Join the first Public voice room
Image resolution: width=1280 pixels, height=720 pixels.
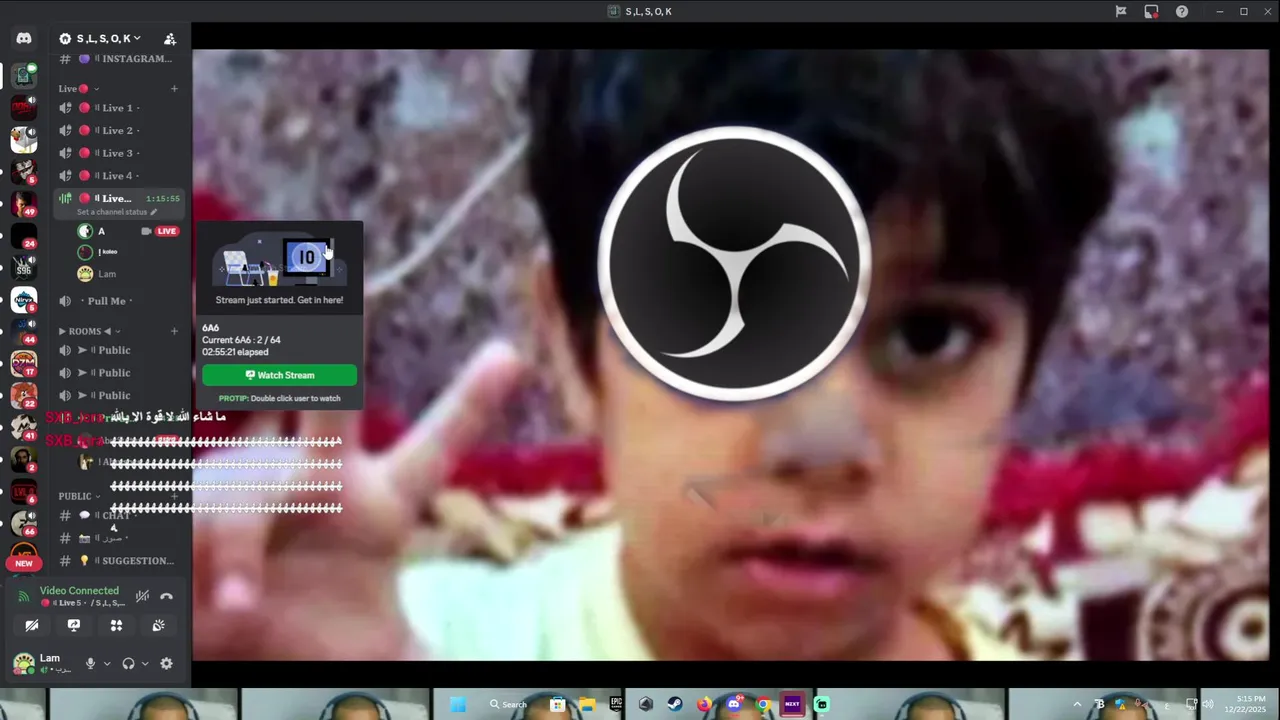[118, 350]
